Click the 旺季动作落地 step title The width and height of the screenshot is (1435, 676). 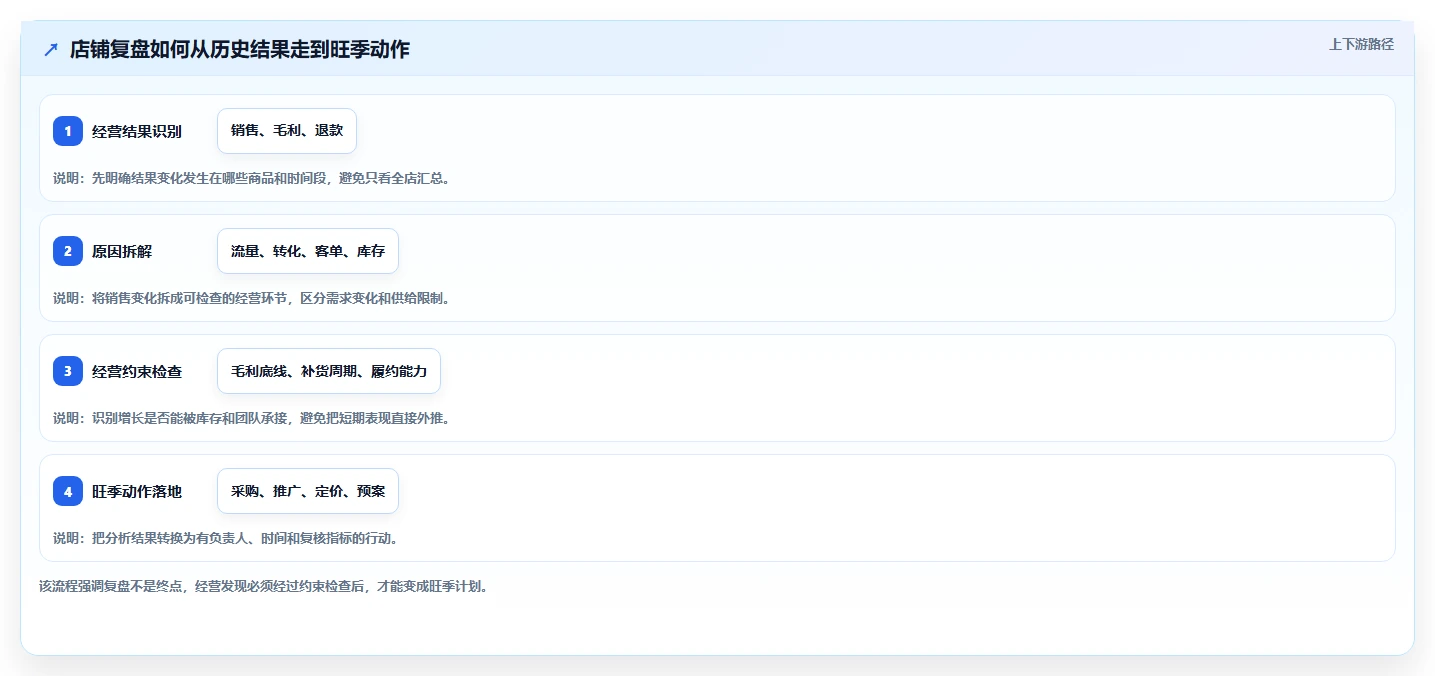pyautogui.click(x=137, y=491)
